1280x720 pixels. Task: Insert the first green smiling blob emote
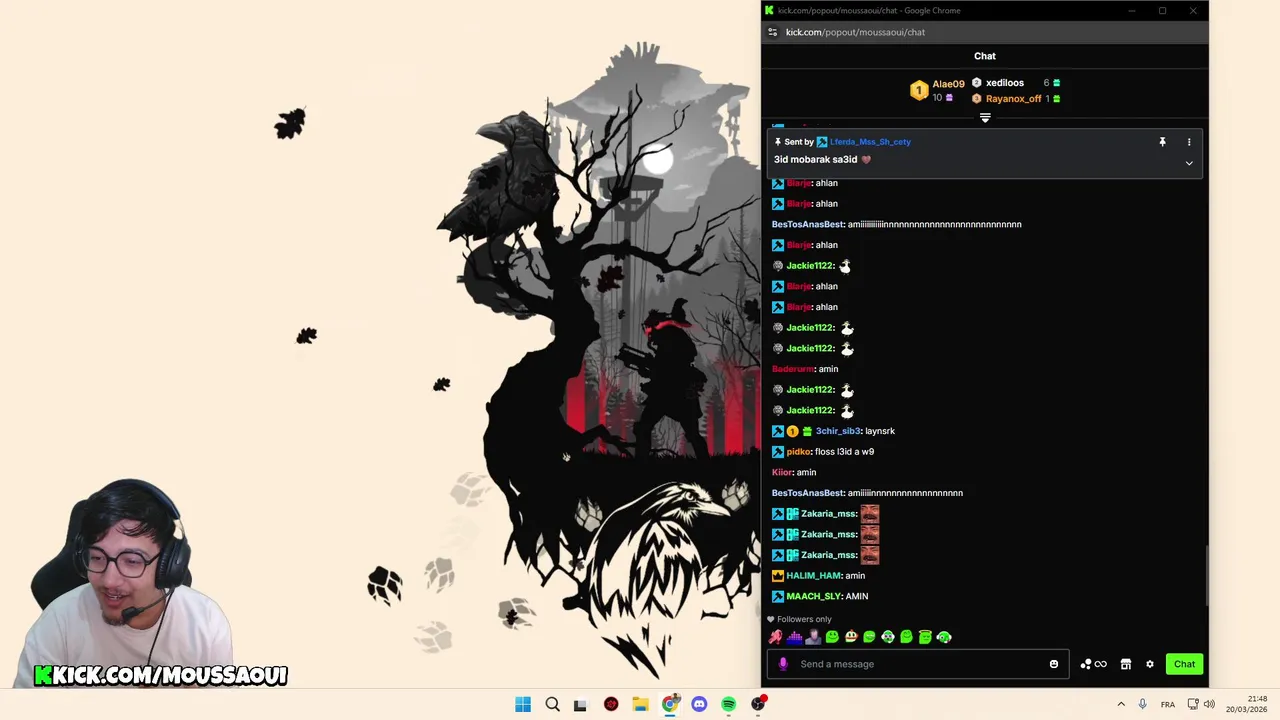point(832,637)
